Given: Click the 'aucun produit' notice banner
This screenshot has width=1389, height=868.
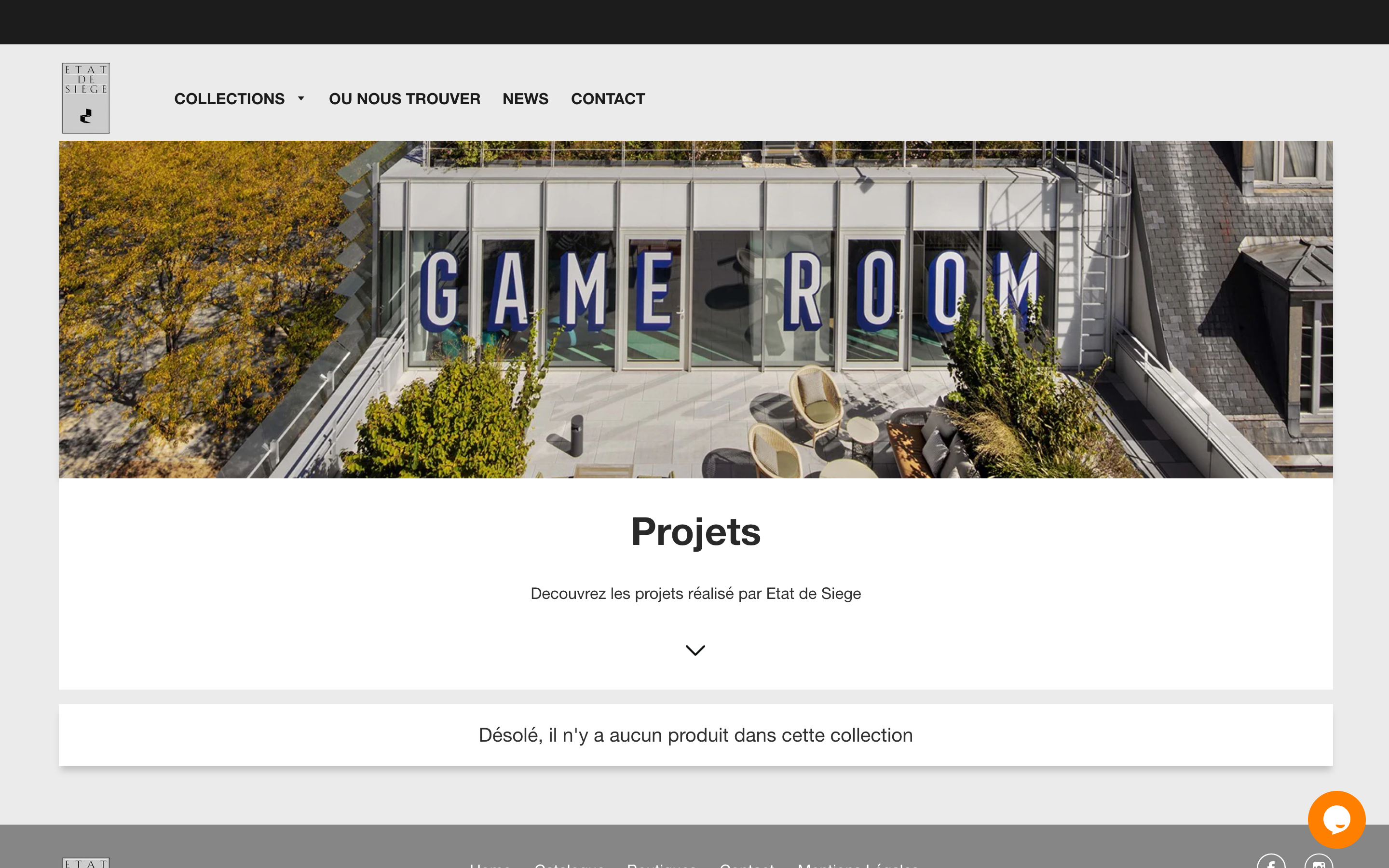Looking at the screenshot, I should 695,735.
